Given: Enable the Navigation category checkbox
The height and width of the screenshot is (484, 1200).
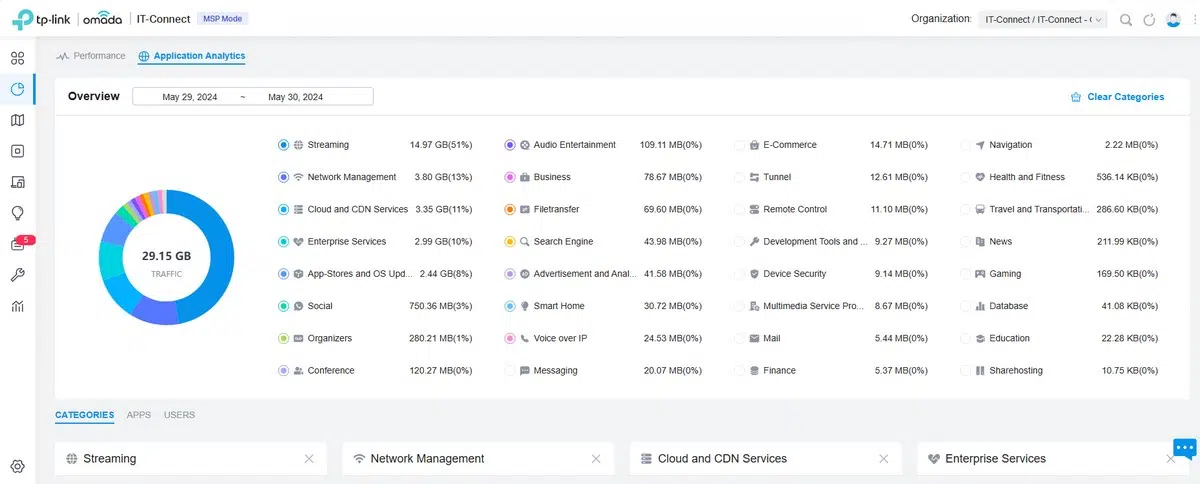Looking at the screenshot, I should click(965, 145).
